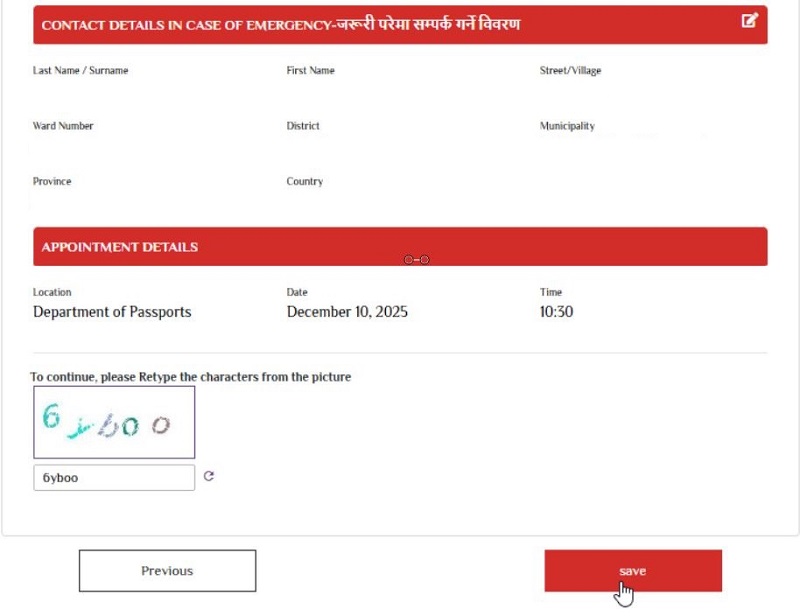Click the First Name field
The height and width of the screenshot is (616, 800).
309,71
